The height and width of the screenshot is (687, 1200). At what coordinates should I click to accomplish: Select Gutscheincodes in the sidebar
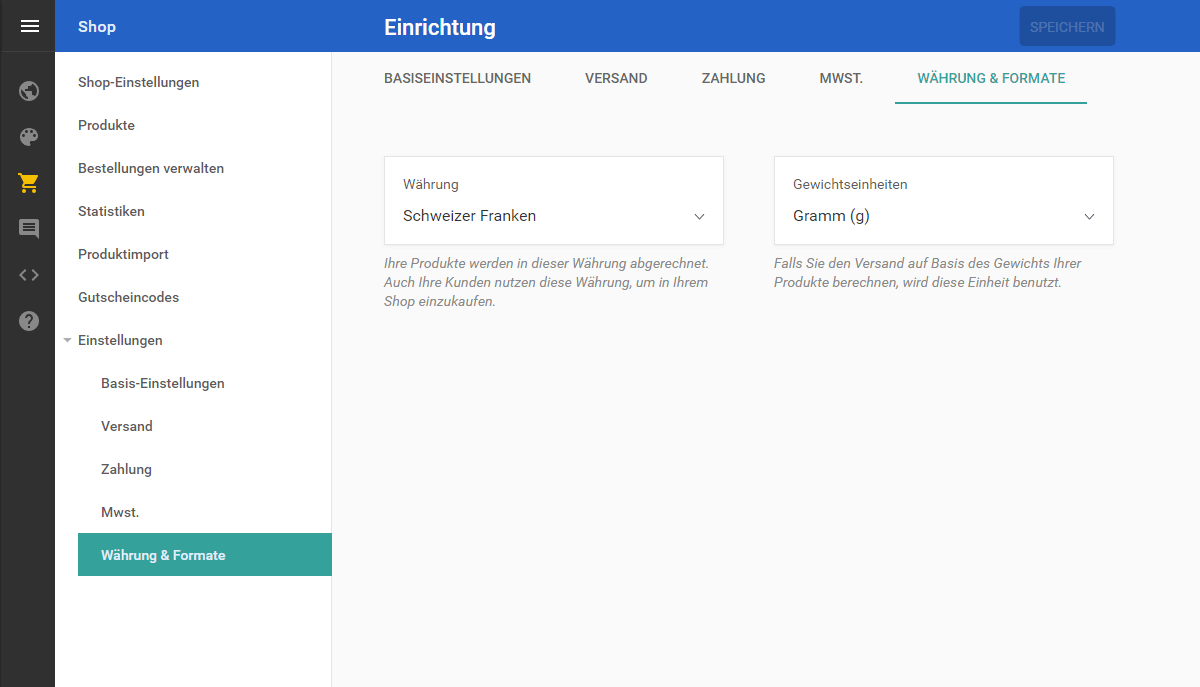[128, 297]
